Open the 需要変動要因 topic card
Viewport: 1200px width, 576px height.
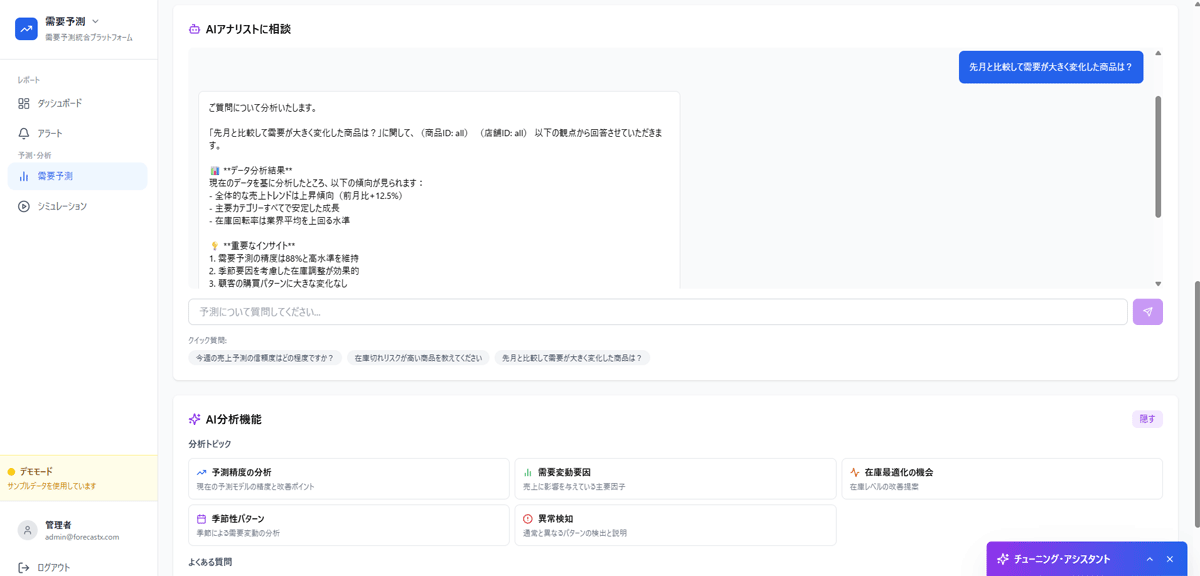pyautogui.click(x=676, y=478)
